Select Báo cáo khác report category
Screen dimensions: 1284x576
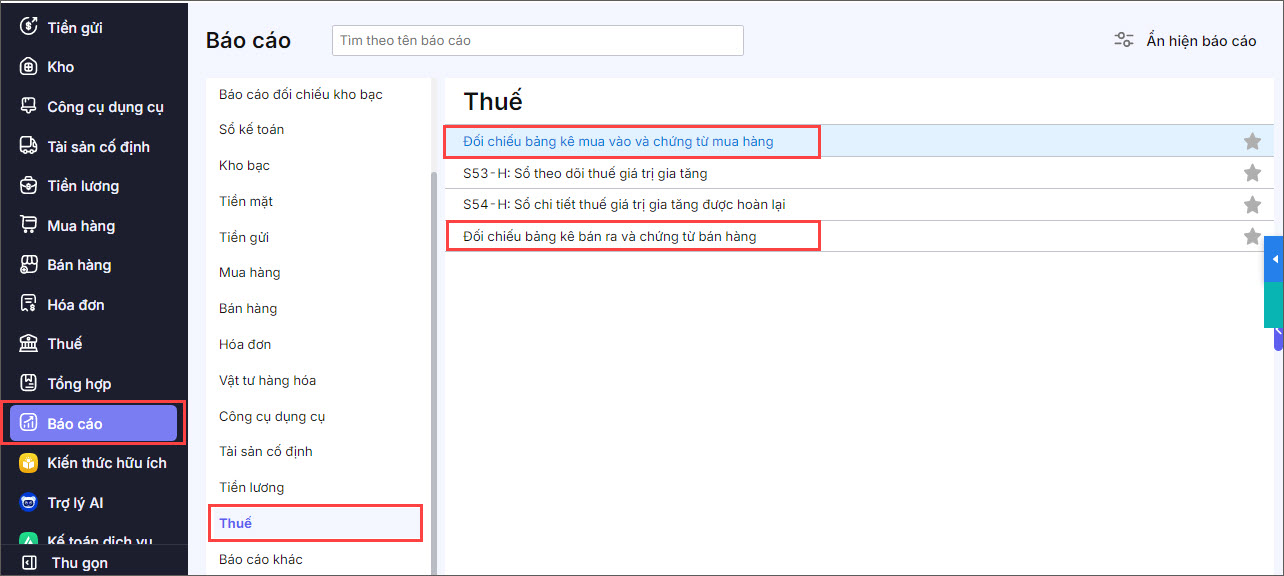coord(261,559)
